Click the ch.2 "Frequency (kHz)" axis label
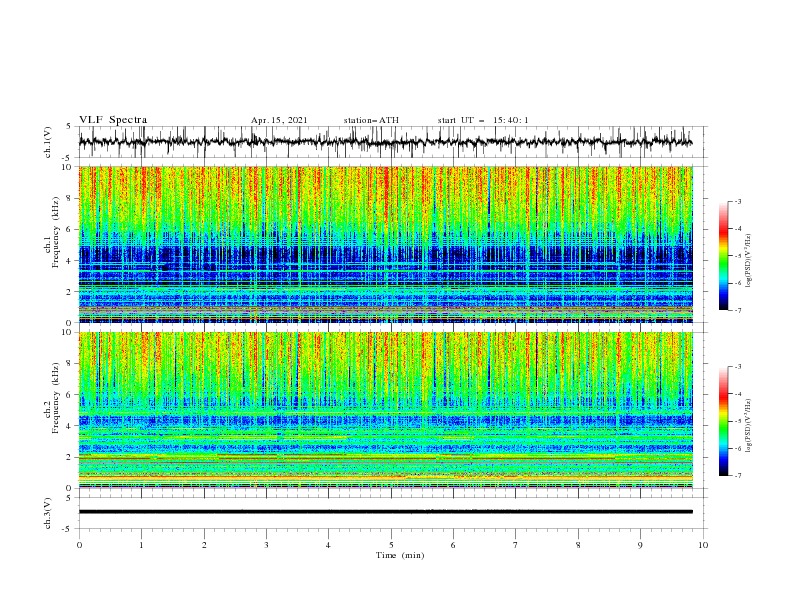This screenshot has width=792, height=612. pyautogui.click(x=55, y=398)
